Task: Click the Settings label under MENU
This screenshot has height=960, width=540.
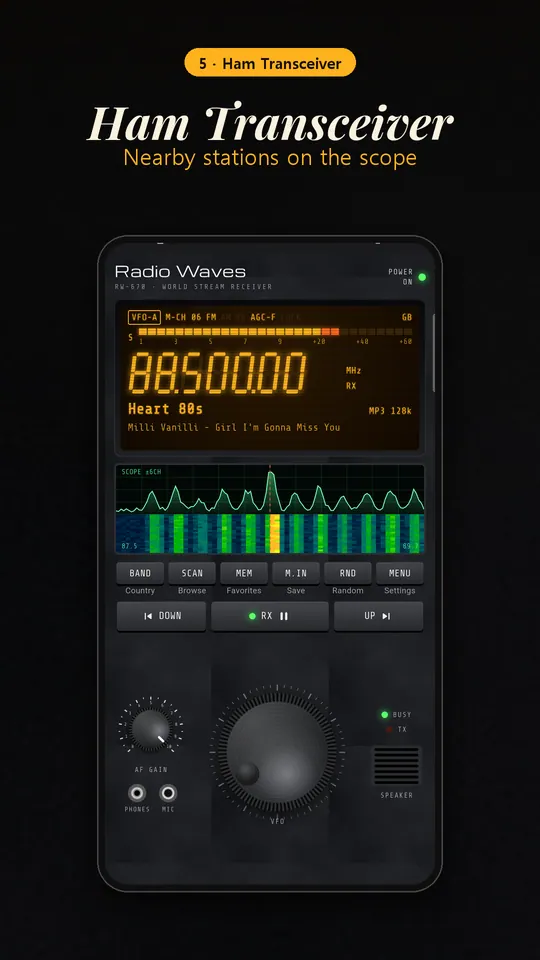Action: pos(400,591)
